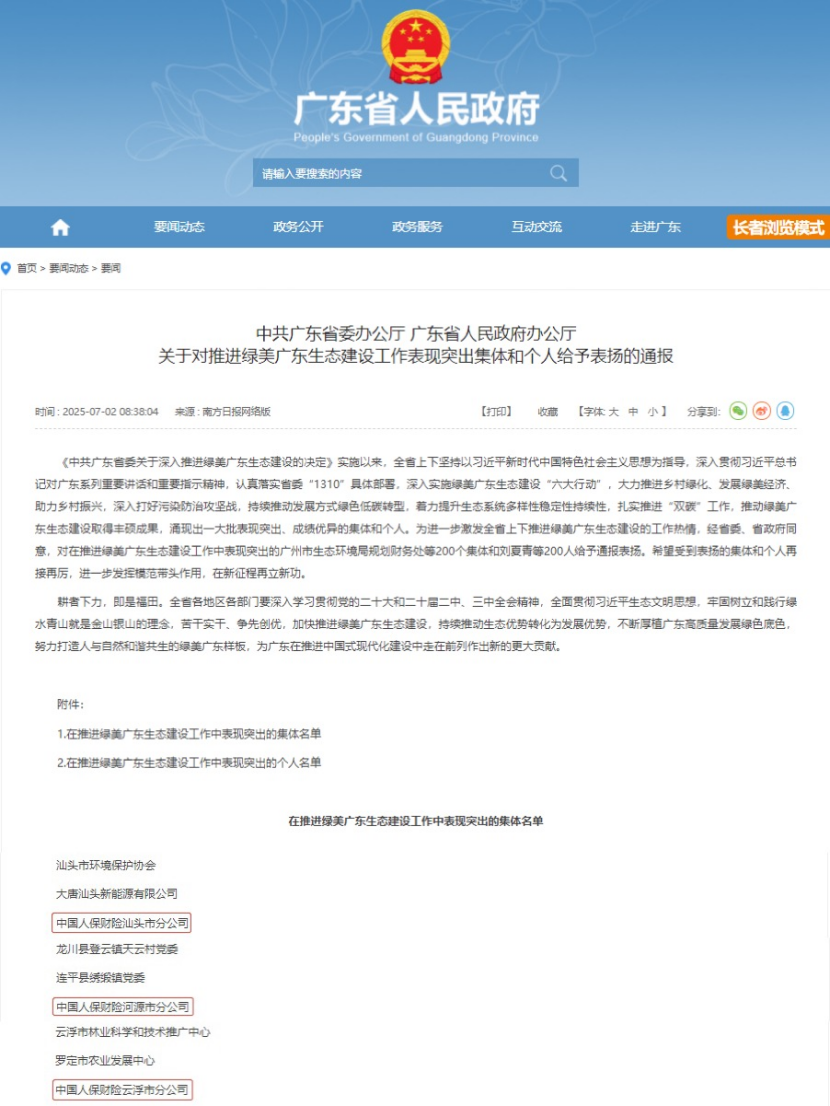
Task: Click the 【打印】 print link
Action: click(x=496, y=412)
